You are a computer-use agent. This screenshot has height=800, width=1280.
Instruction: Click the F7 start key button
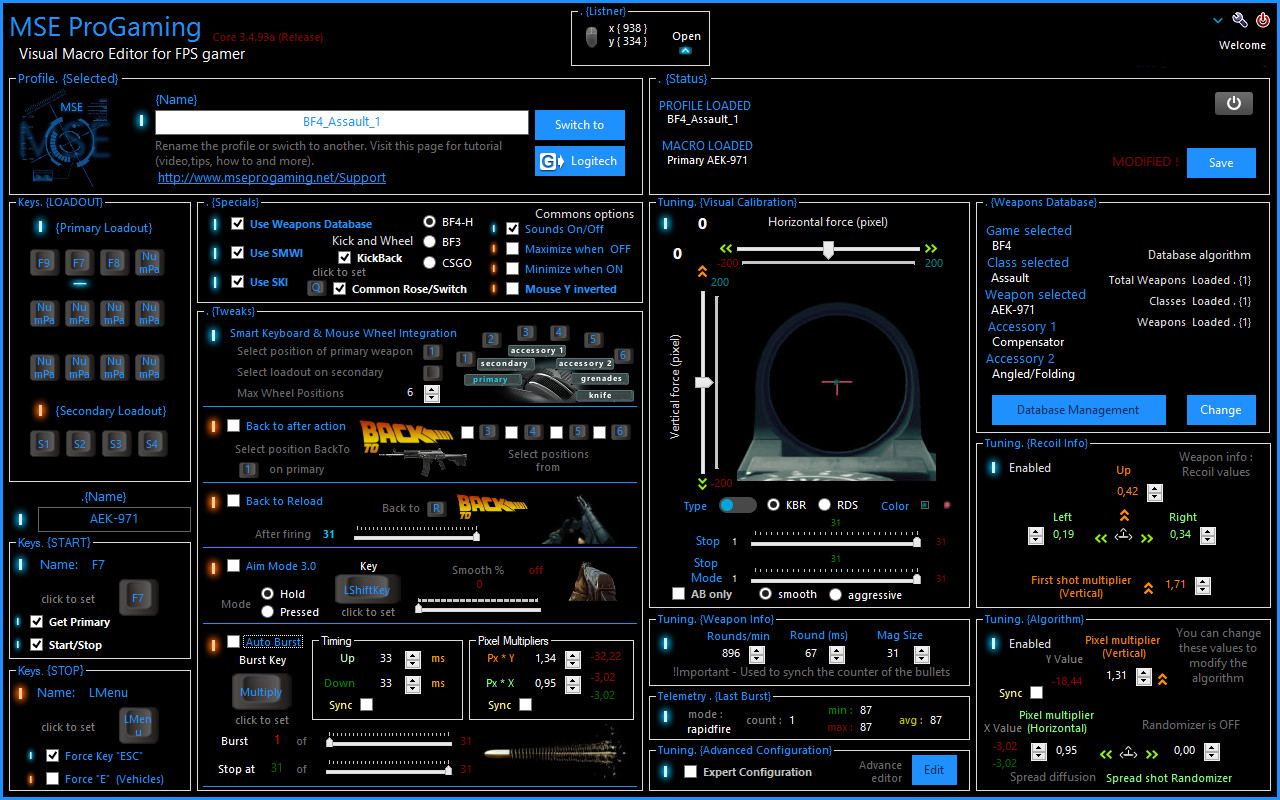pyautogui.click(x=138, y=598)
